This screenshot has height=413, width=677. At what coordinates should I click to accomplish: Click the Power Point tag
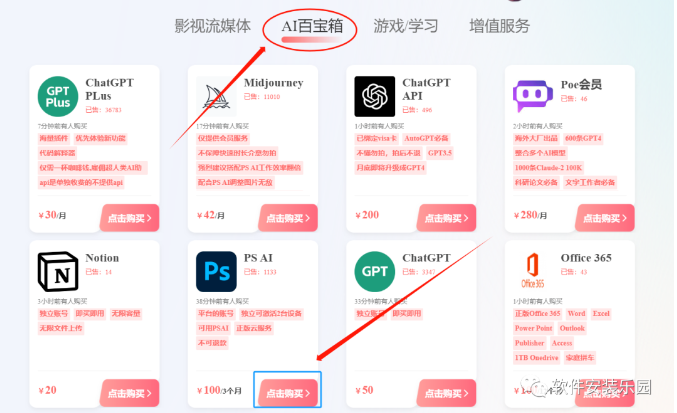[534, 328]
